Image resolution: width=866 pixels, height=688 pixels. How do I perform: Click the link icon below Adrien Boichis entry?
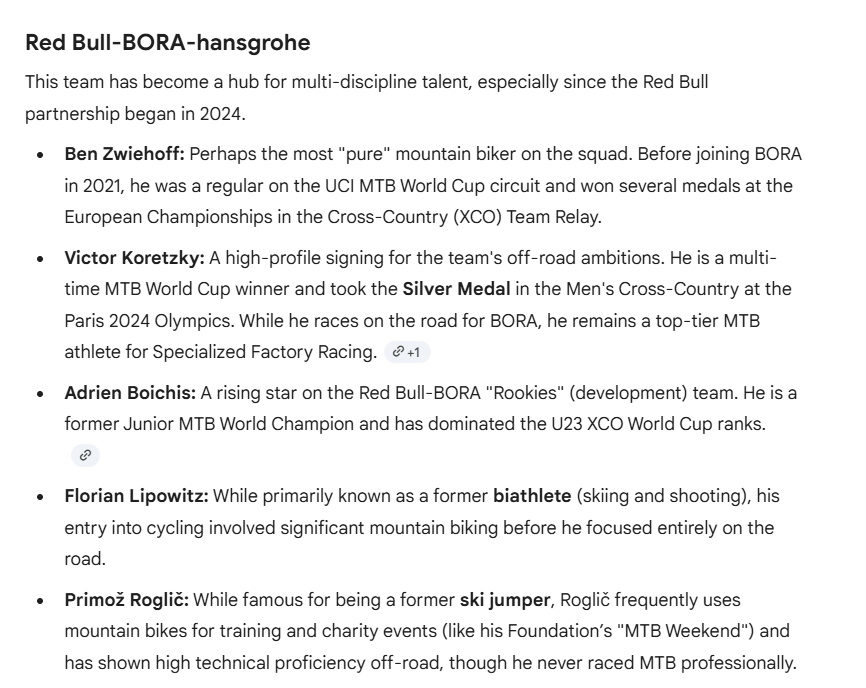click(85, 455)
